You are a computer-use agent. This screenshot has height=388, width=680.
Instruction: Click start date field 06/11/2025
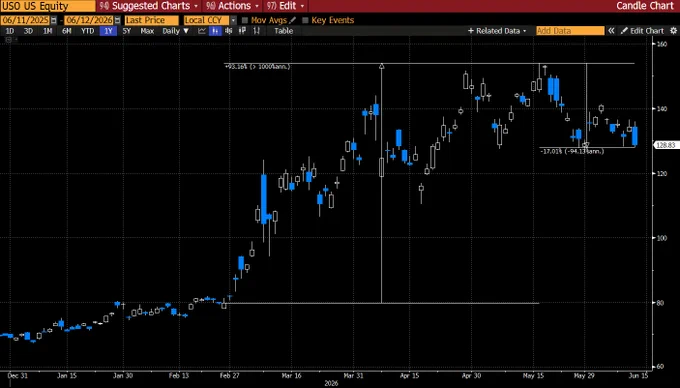(x=25, y=20)
